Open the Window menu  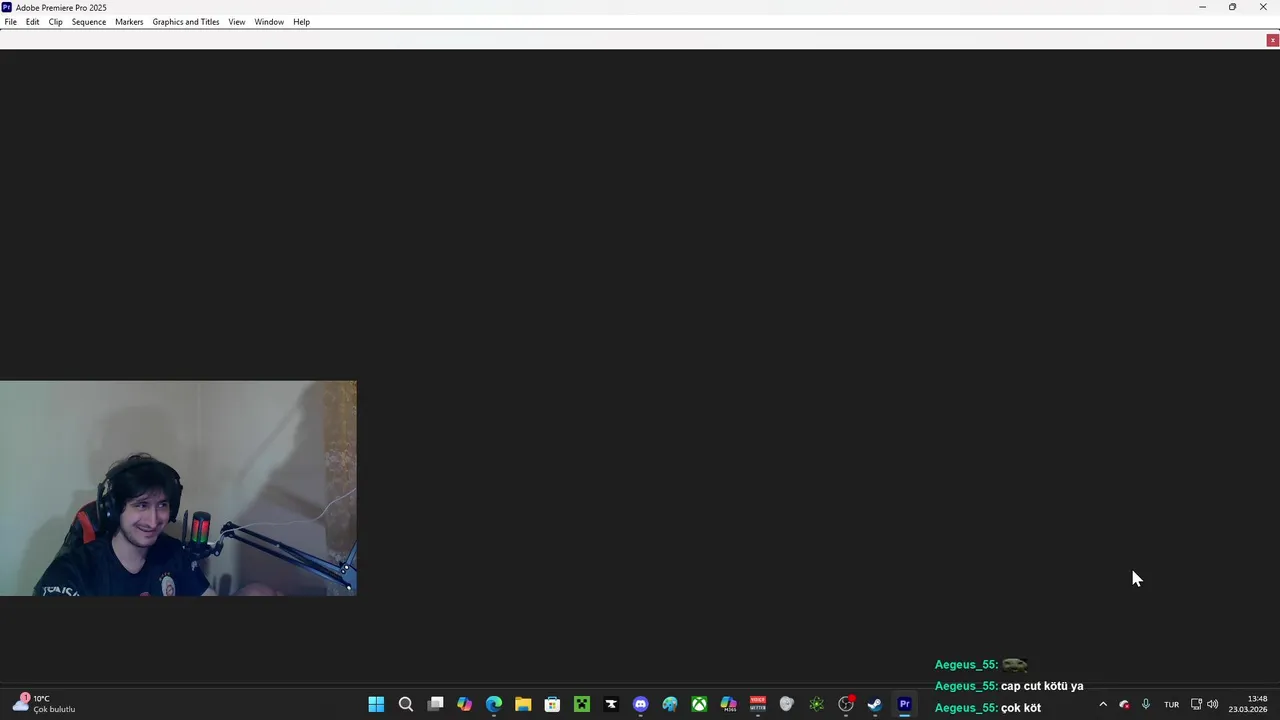pos(269,22)
